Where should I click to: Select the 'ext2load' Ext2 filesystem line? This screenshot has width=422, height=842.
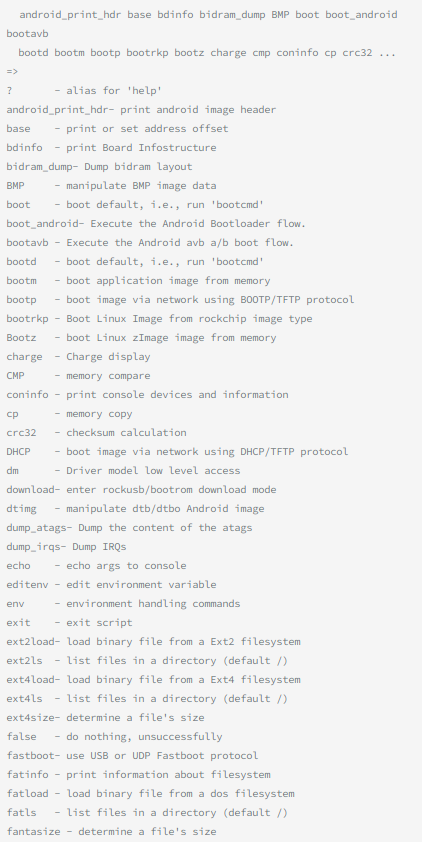click(153, 642)
